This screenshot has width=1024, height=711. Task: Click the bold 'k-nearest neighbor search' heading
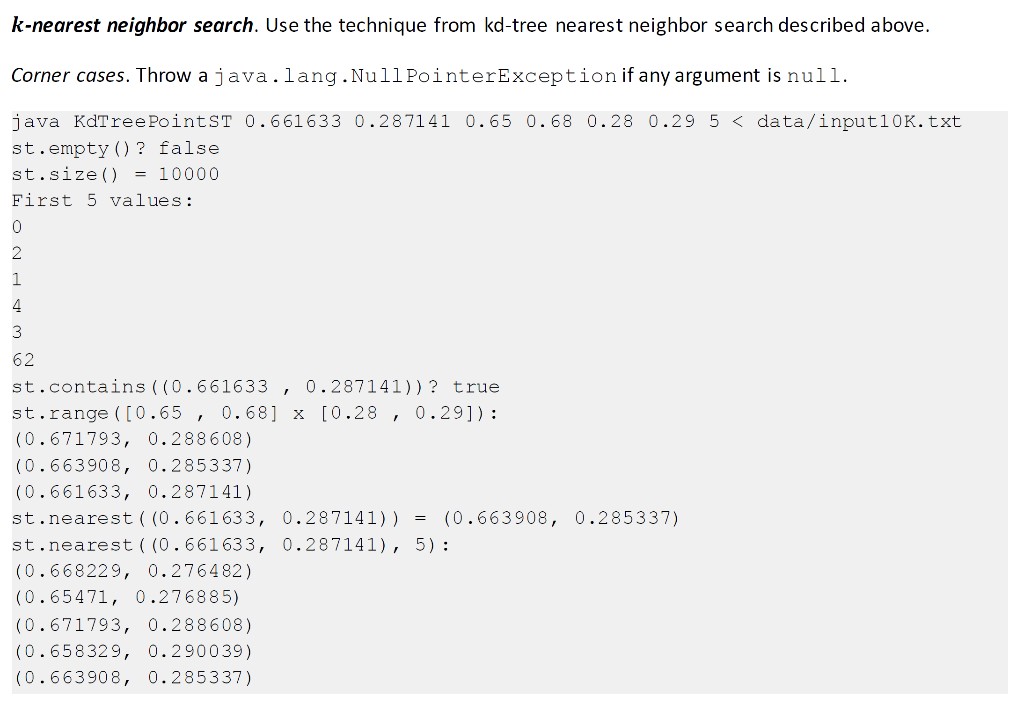[133, 25]
